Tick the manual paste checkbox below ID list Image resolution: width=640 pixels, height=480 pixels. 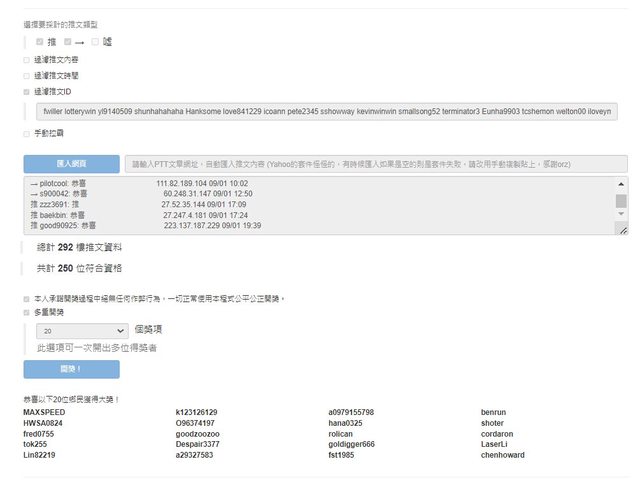[x=27, y=132]
